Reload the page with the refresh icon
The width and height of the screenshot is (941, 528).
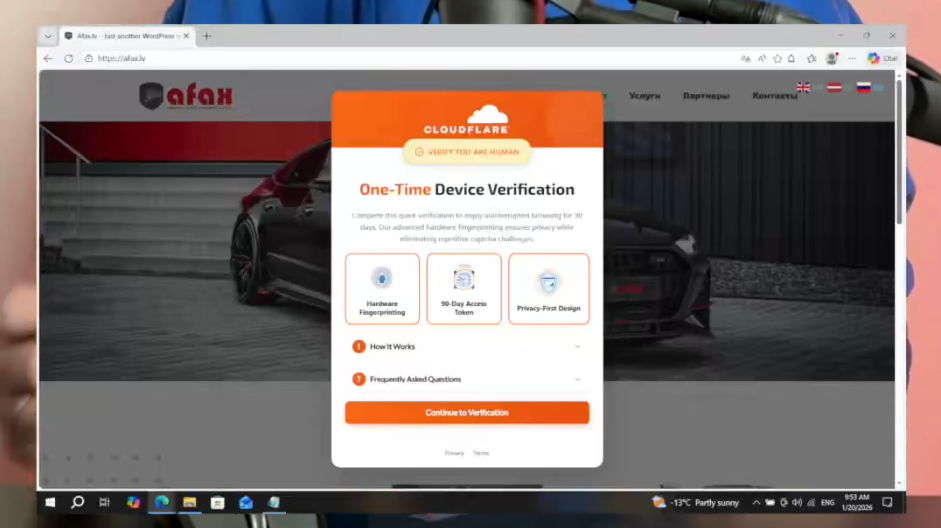click(x=69, y=59)
